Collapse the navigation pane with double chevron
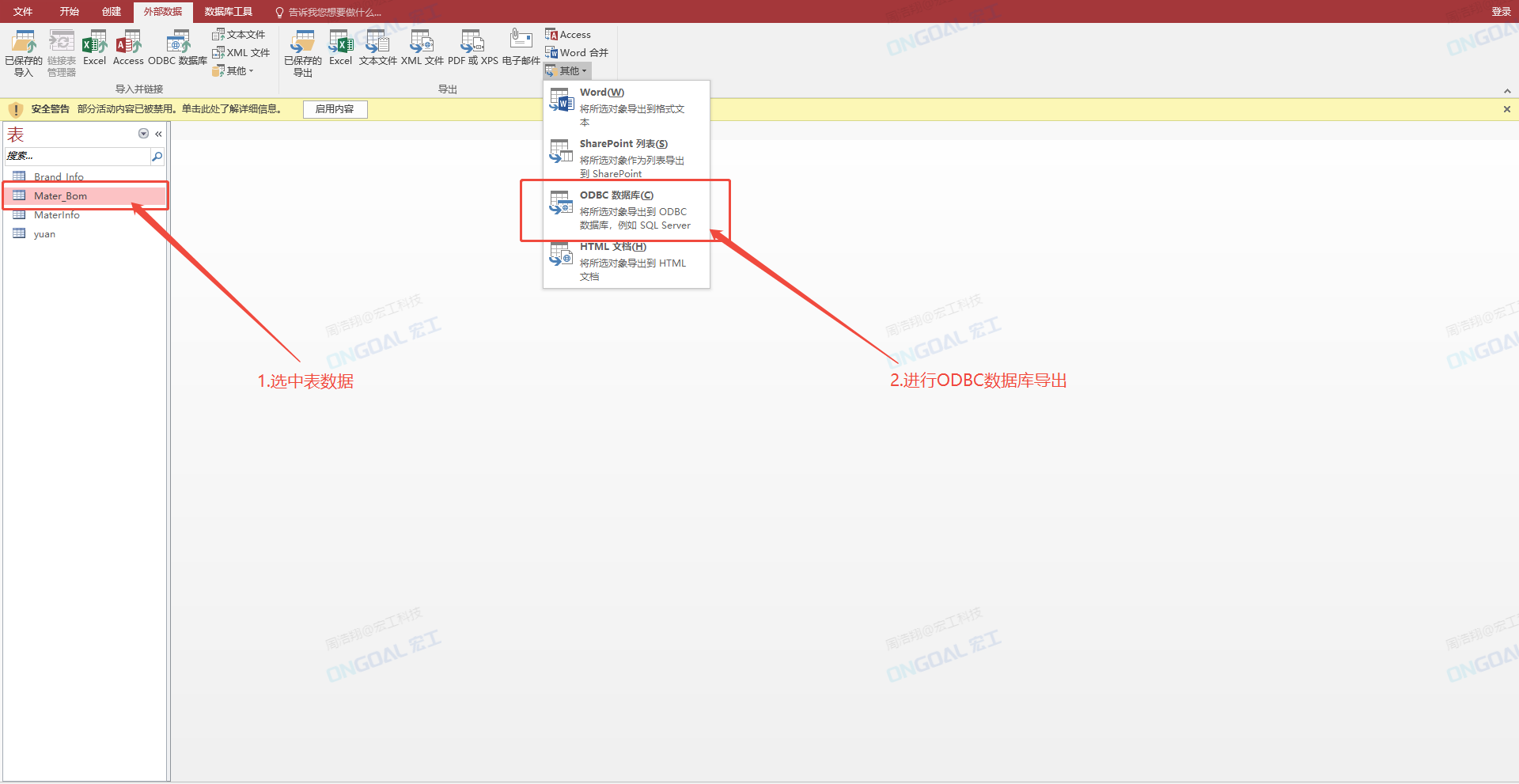Viewport: 1519px width, 784px height. (x=158, y=134)
